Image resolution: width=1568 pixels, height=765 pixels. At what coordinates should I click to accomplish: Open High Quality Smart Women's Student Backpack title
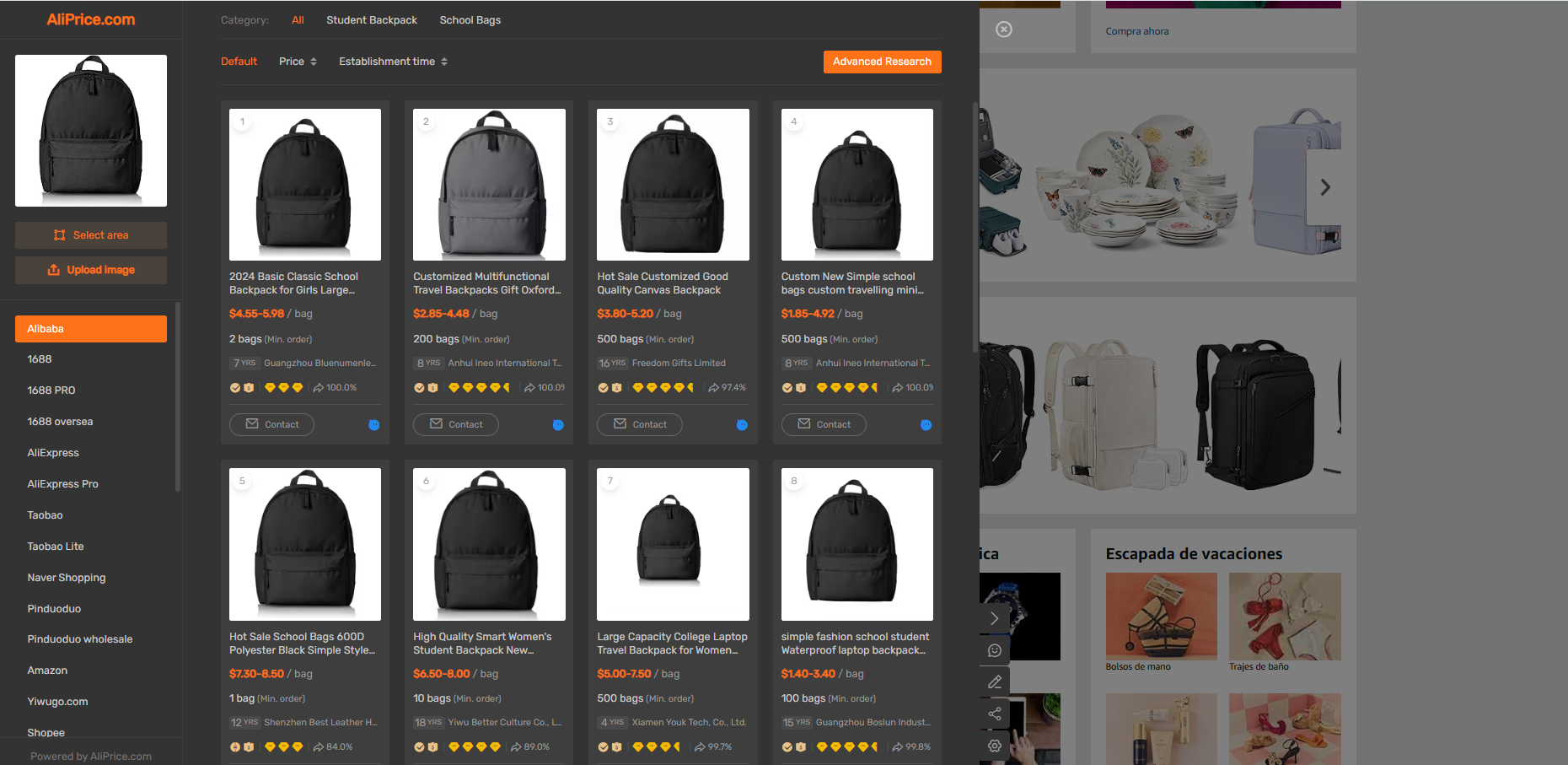coord(482,644)
